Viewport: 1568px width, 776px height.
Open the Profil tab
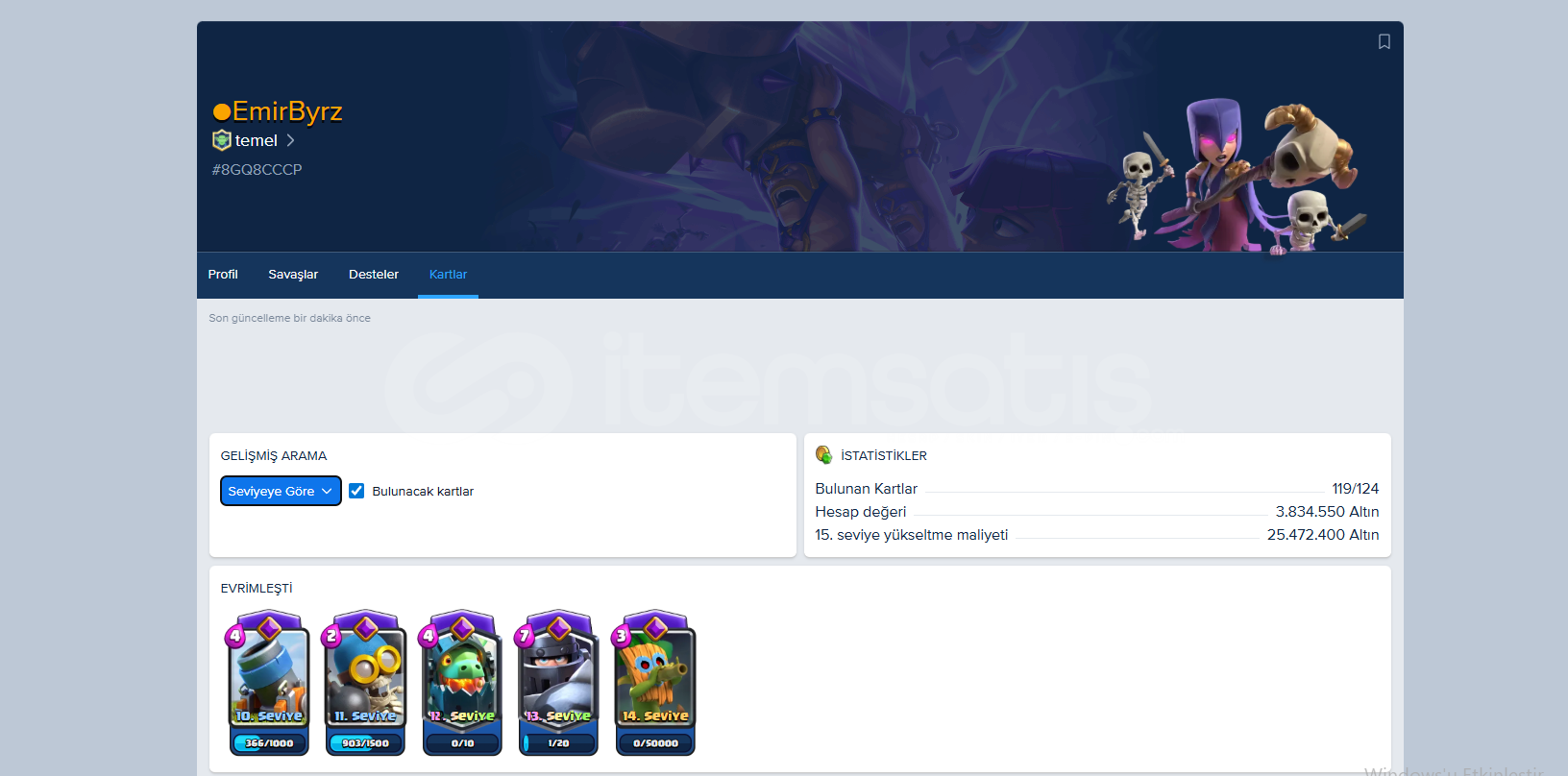pyautogui.click(x=223, y=275)
